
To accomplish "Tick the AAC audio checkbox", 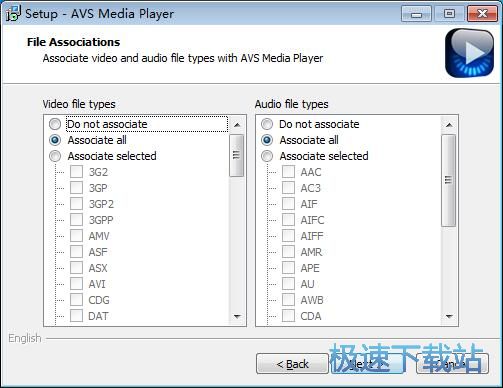I will pos(288,172).
